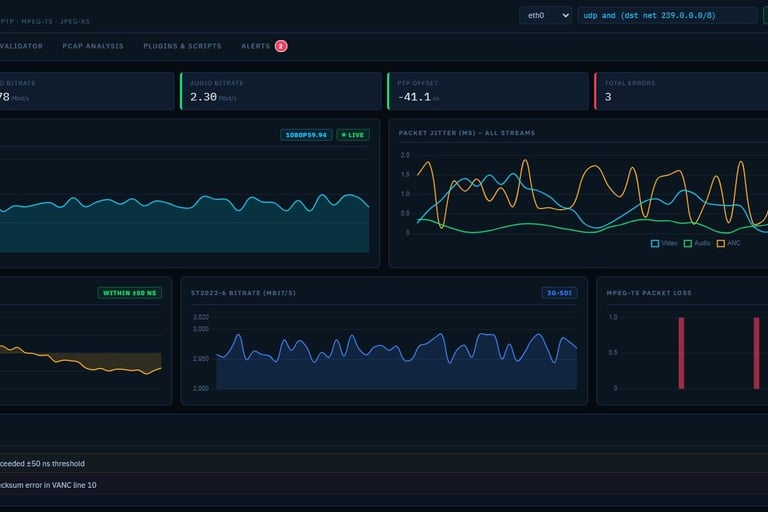Viewport: 768px width, 512px height.
Task: Open the VANC line 10 checksum alert
Action: point(384,485)
